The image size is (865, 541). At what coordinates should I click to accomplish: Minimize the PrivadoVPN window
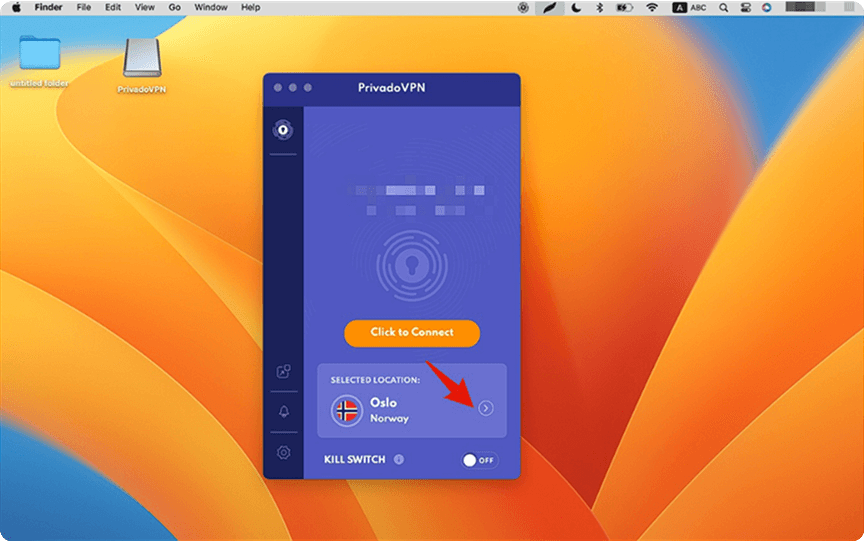coord(293,88)
